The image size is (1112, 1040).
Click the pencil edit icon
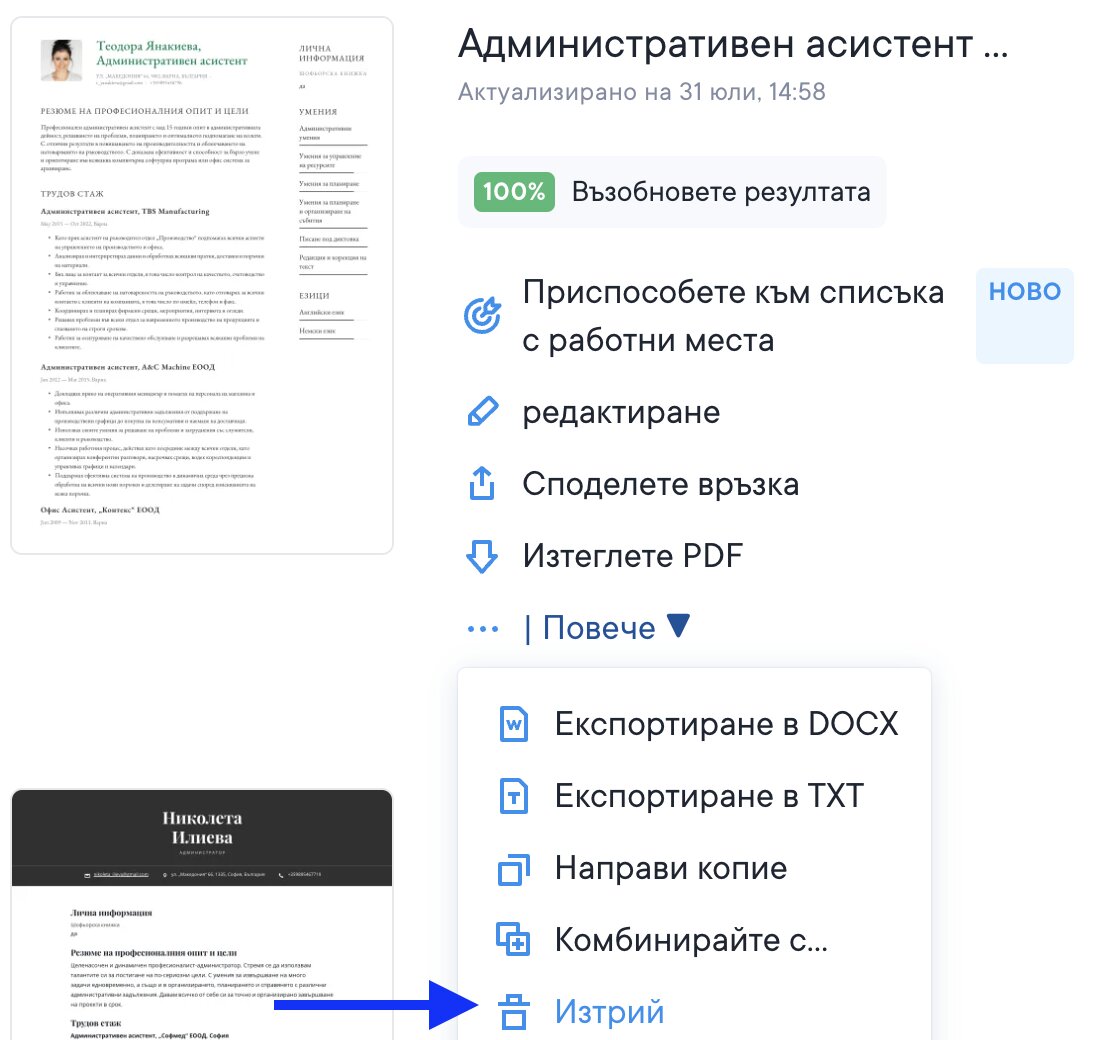(x=482, y=412)
